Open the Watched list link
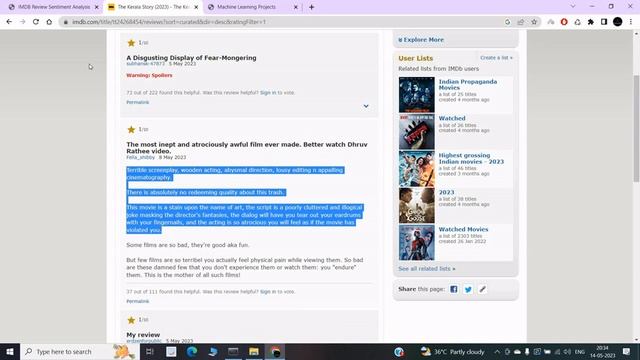 (x=452, y=118)
